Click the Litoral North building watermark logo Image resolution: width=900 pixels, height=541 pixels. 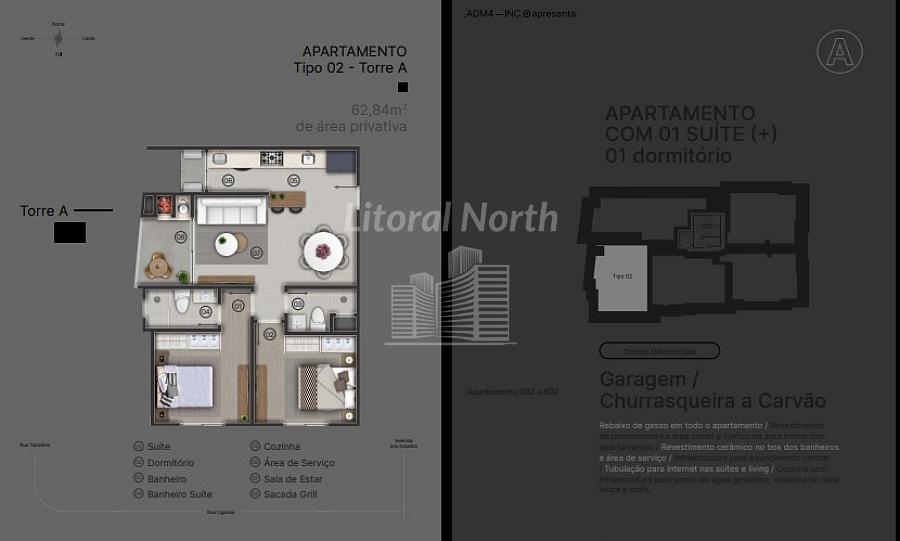pos(450,295)
